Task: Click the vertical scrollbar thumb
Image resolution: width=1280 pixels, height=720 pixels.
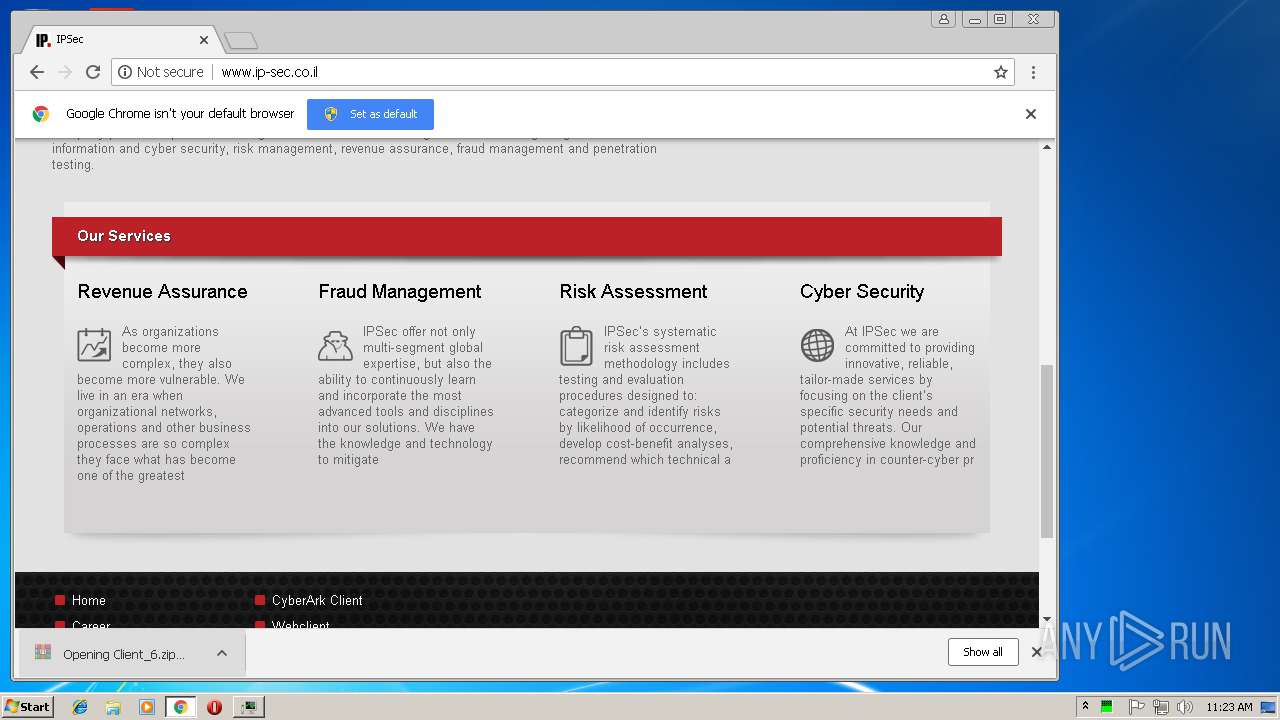Action: pyautogui.click(x=1047, y=451)
